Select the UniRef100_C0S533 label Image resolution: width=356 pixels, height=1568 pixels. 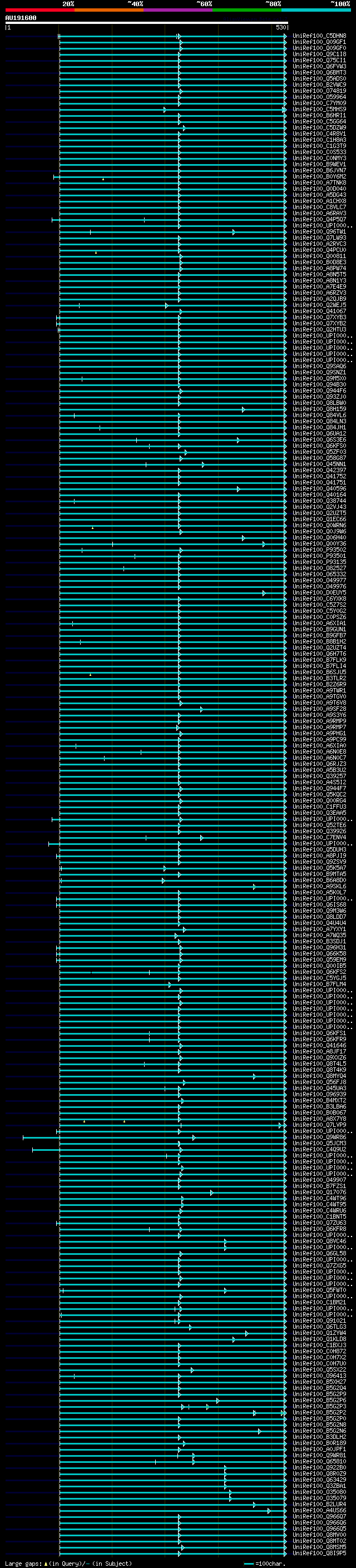click(319, 152)
